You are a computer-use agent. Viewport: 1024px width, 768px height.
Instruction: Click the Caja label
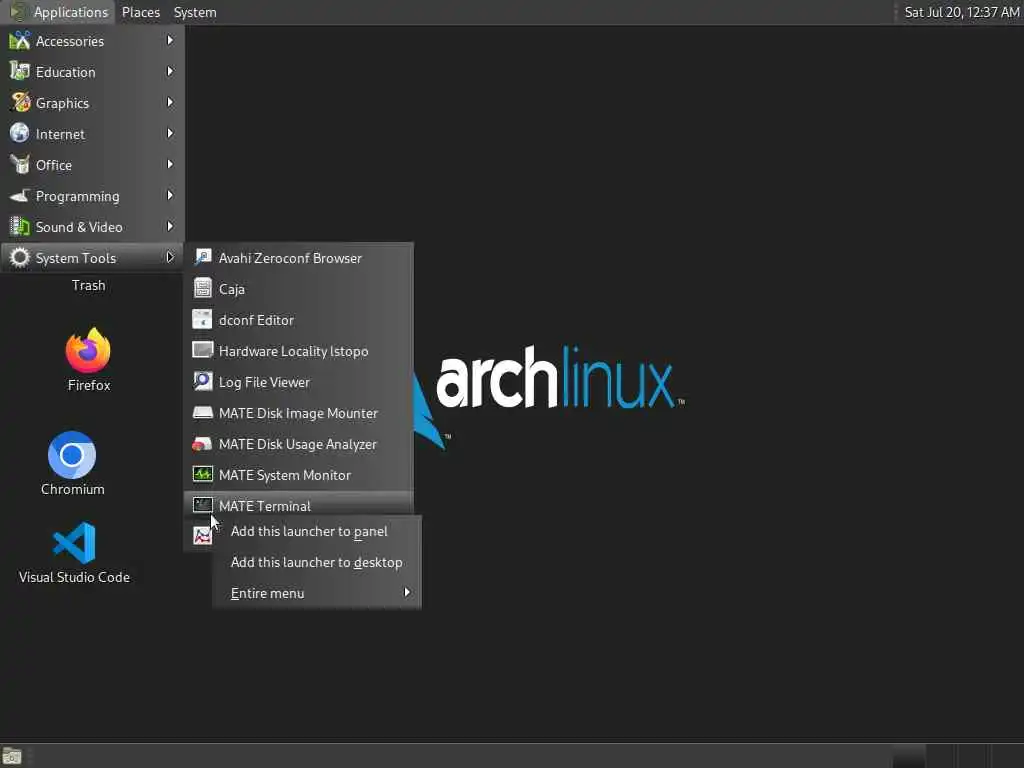pos(232,289)
